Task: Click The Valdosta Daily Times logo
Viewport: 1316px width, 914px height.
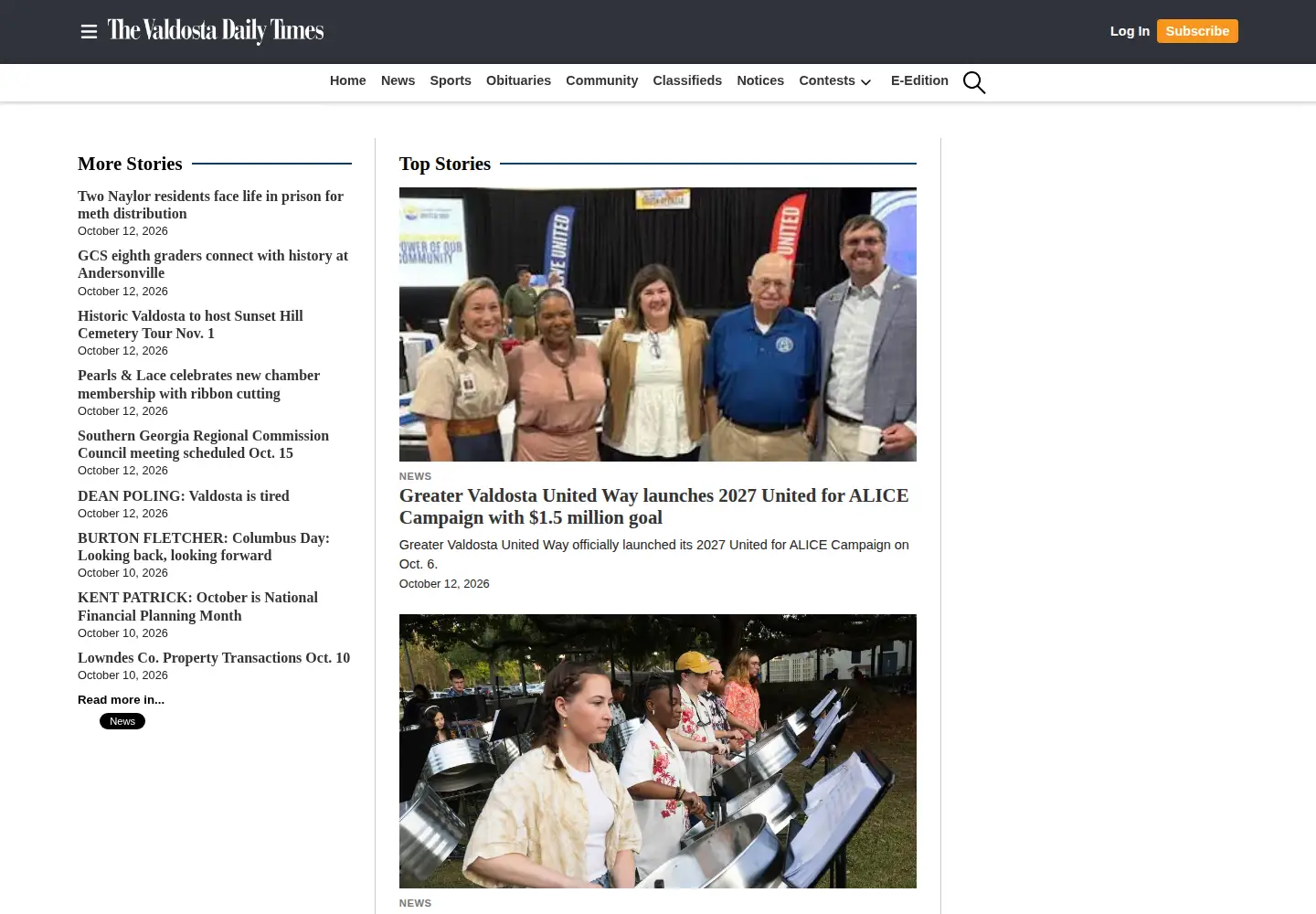Action: pos(216,31)
